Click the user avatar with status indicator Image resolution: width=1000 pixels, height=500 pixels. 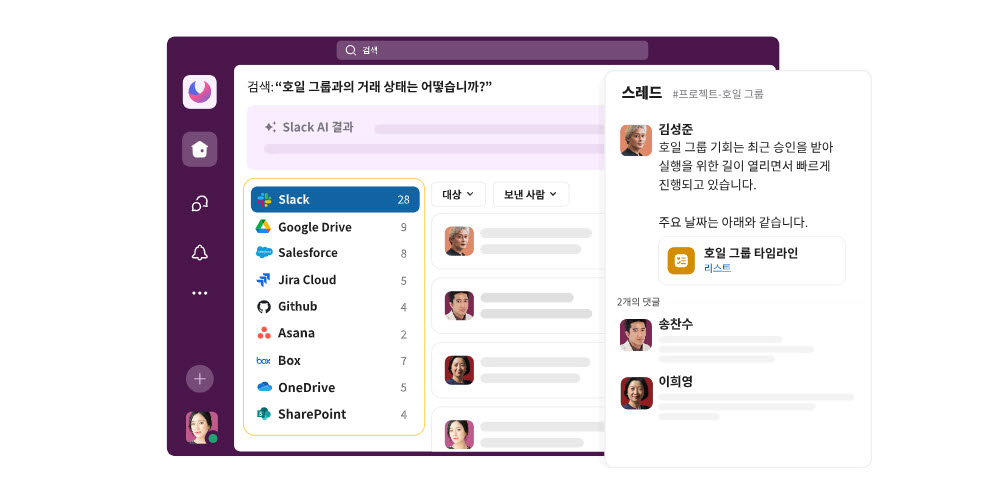(x=202, y=427)
